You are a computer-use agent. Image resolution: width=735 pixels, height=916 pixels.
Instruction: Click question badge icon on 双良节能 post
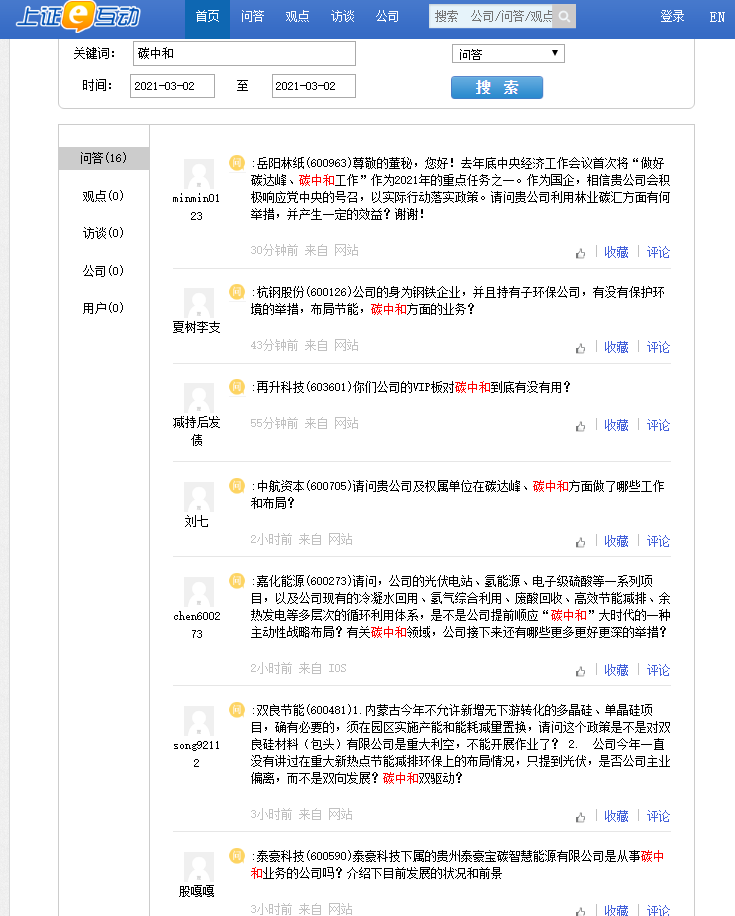click(237, 710)
